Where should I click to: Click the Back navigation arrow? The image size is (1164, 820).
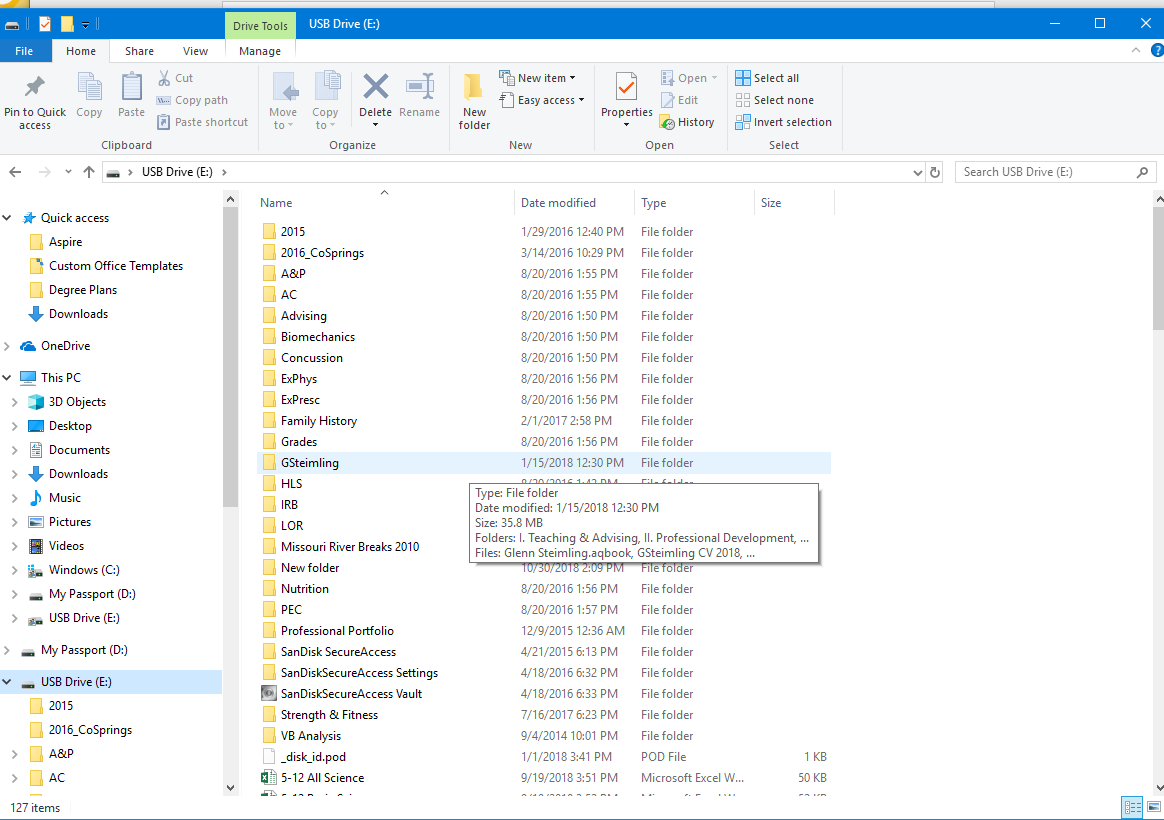coord(15,172)
